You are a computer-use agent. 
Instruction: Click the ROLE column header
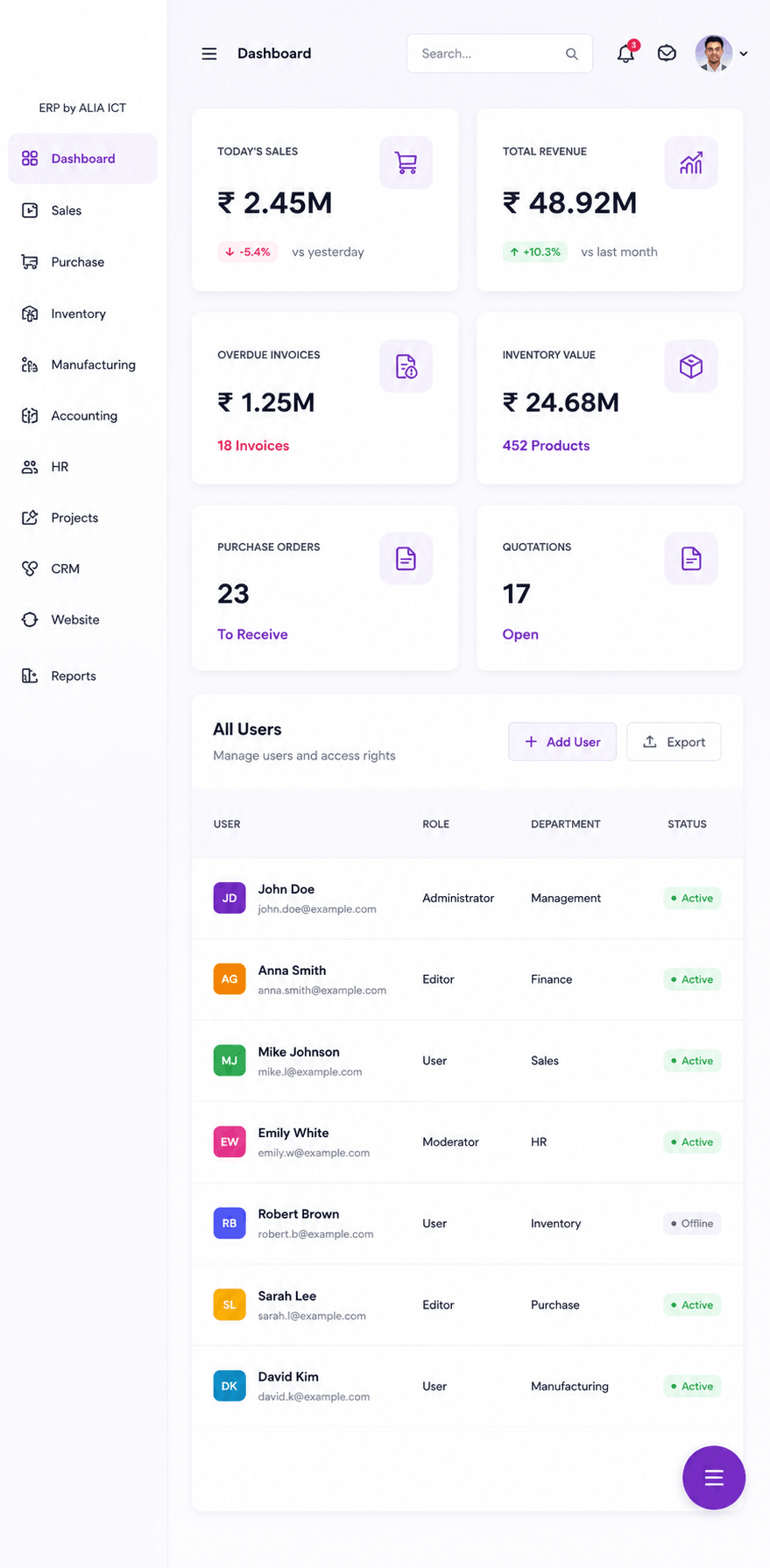[435, 824]
